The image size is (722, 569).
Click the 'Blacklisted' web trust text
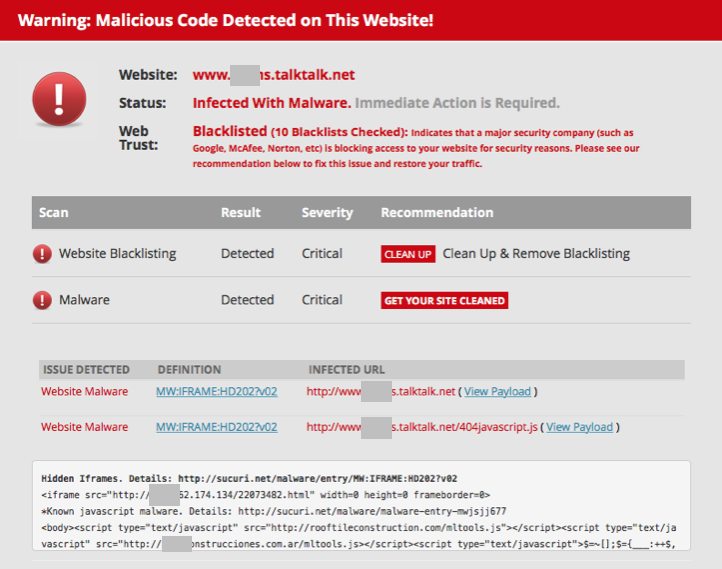pyautogui.click(x=230, y=131)
